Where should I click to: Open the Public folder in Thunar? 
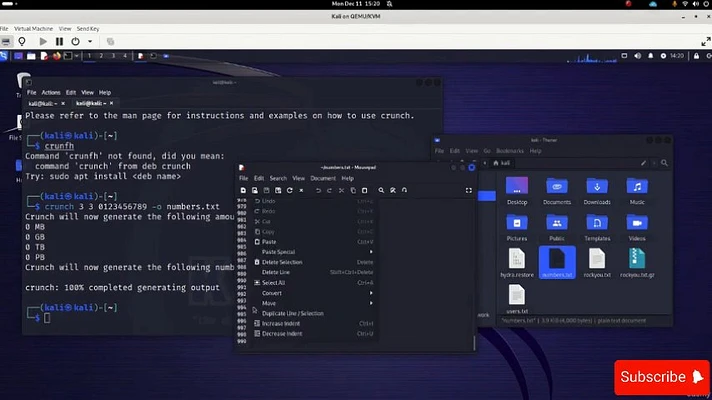(x=557, y=227)
